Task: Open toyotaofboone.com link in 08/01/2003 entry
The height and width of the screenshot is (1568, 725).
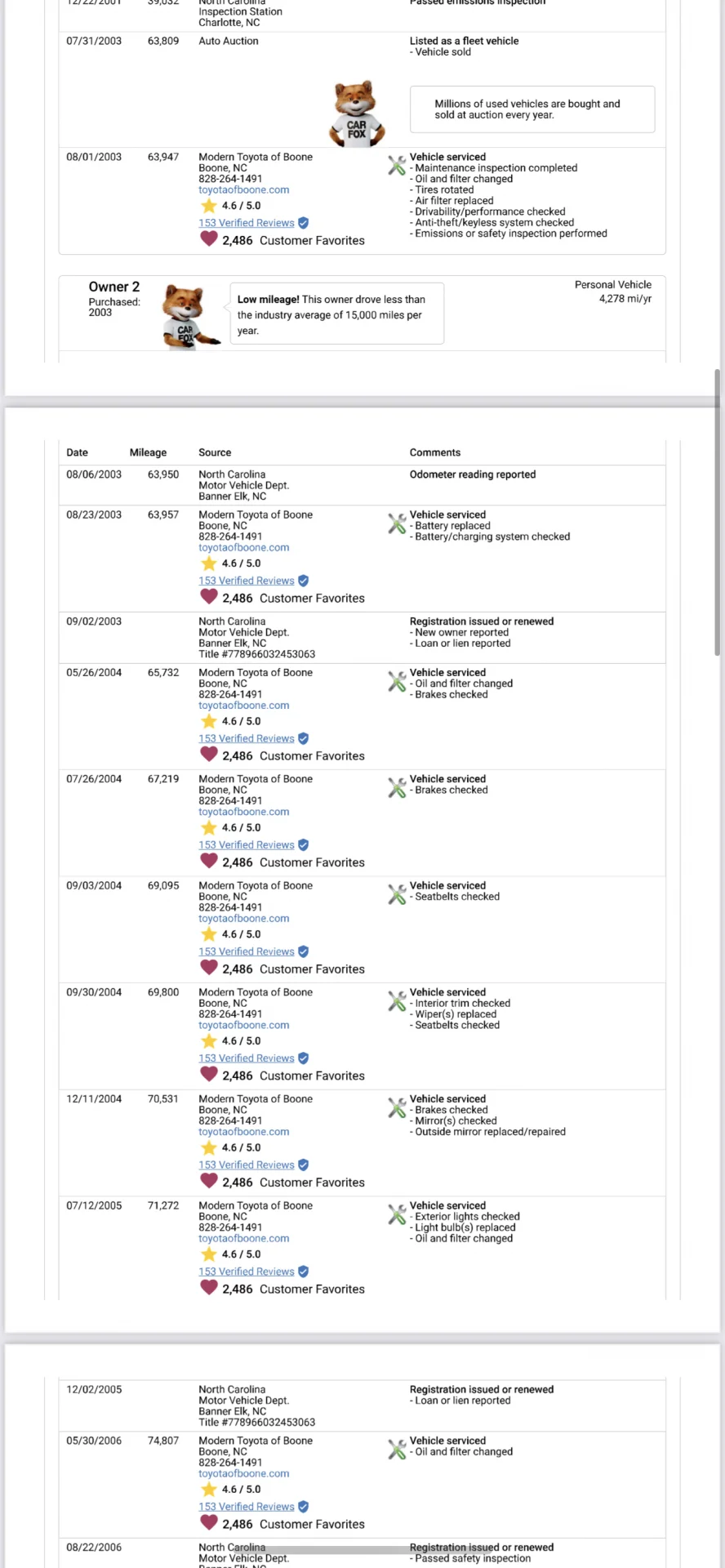Action: pos(244,189)
